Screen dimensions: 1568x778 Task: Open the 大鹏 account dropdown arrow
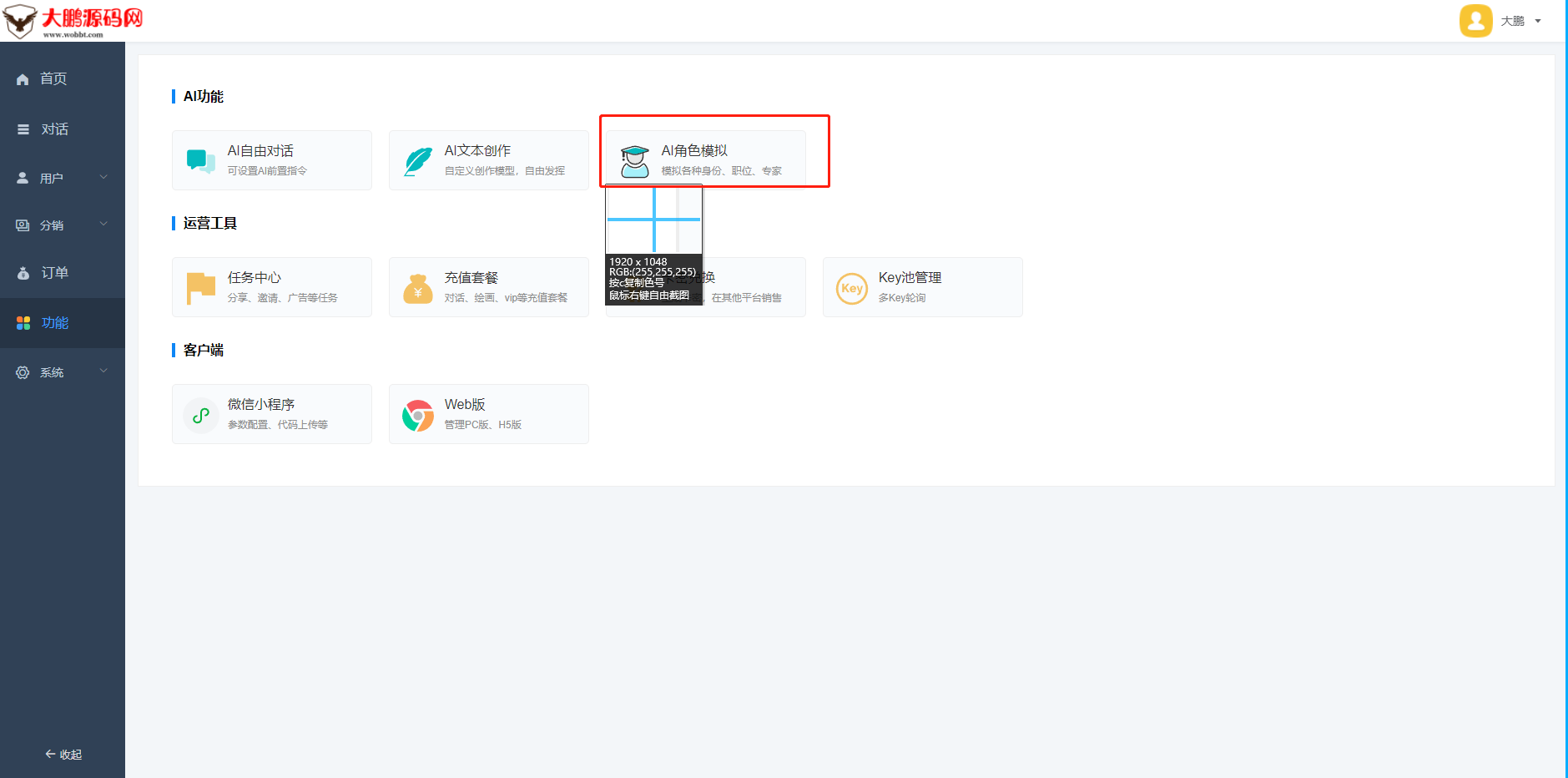click(x=1538, y=21)
